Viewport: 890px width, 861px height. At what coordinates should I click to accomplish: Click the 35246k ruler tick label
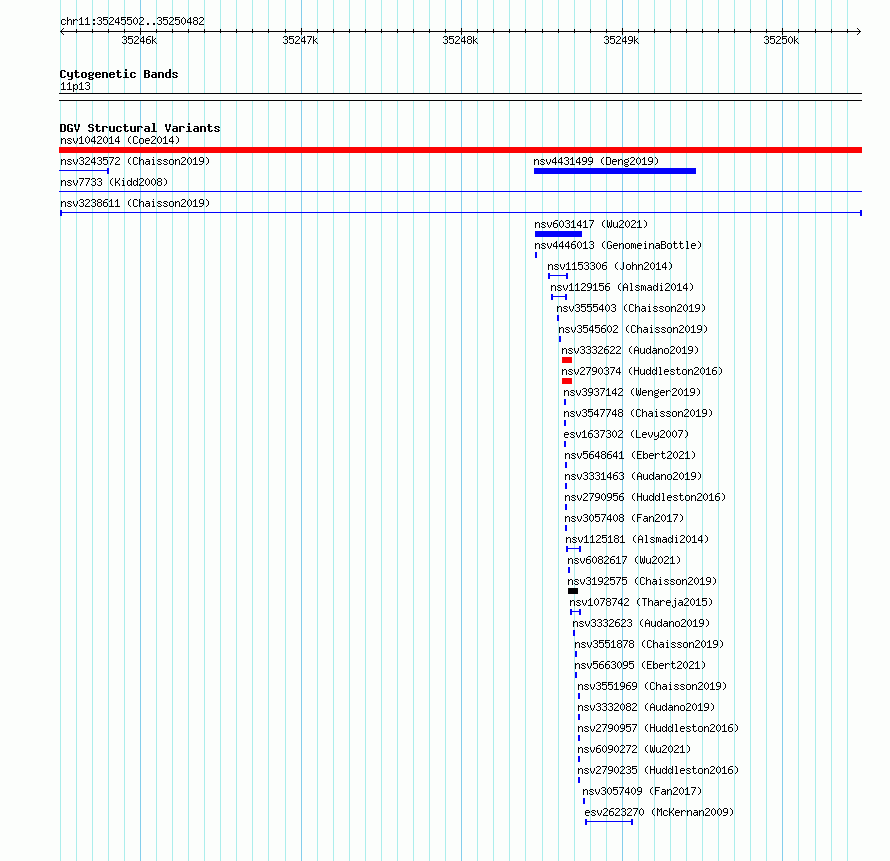click(139, 40)
